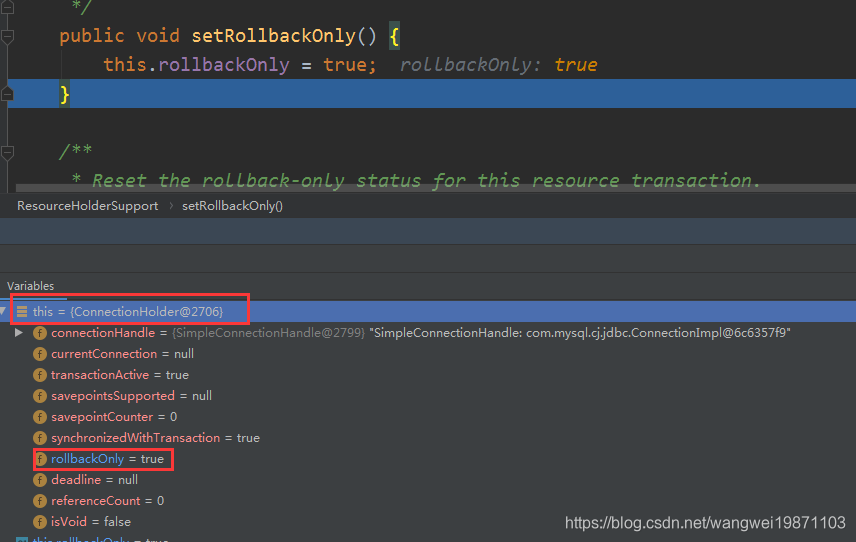Click 'this.rollbackOnly = true;' statement
Screen dimensions: 856x542
pyautogui.click(x=240, y=65)
